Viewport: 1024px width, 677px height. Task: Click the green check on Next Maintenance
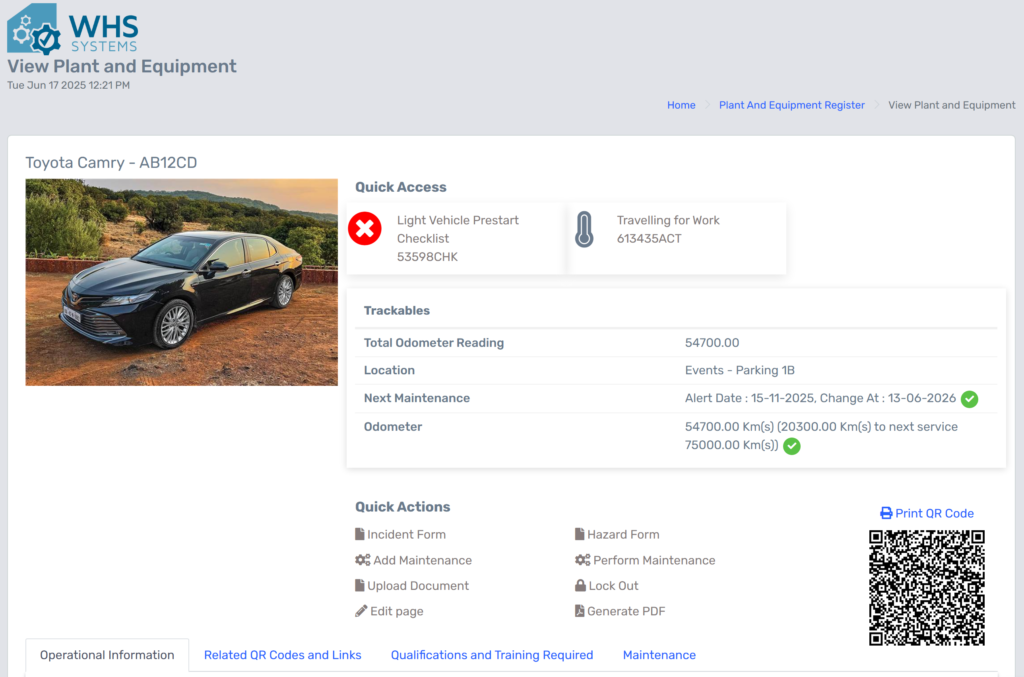coord(969,399)
